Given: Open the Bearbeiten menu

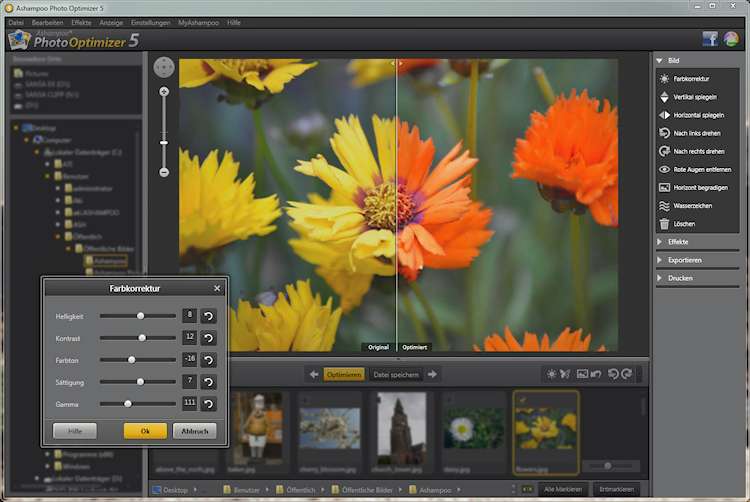Looking at the screenshot, I should [47, 22].
